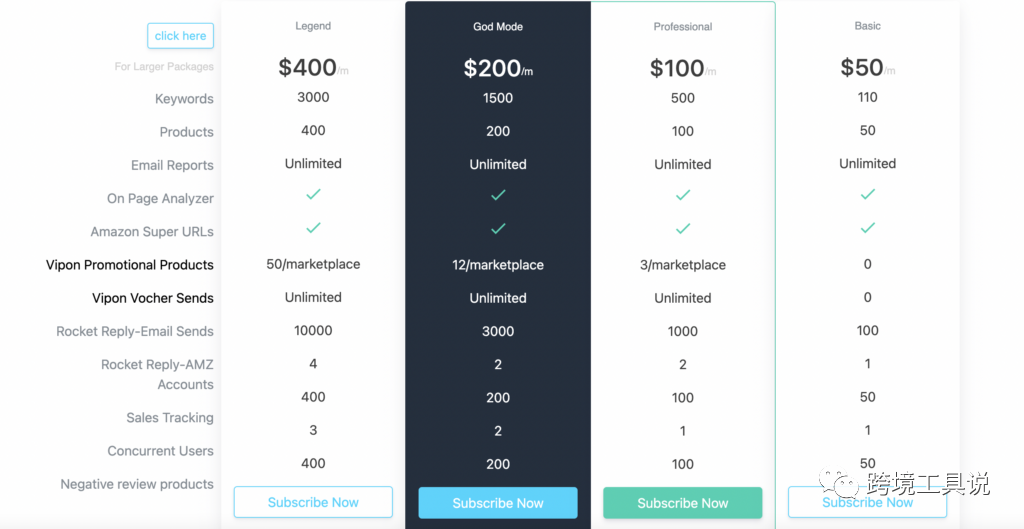Click the On Page Analyzer checkmark under Professional
The image size is (1024, 529).
pos(683,195)
